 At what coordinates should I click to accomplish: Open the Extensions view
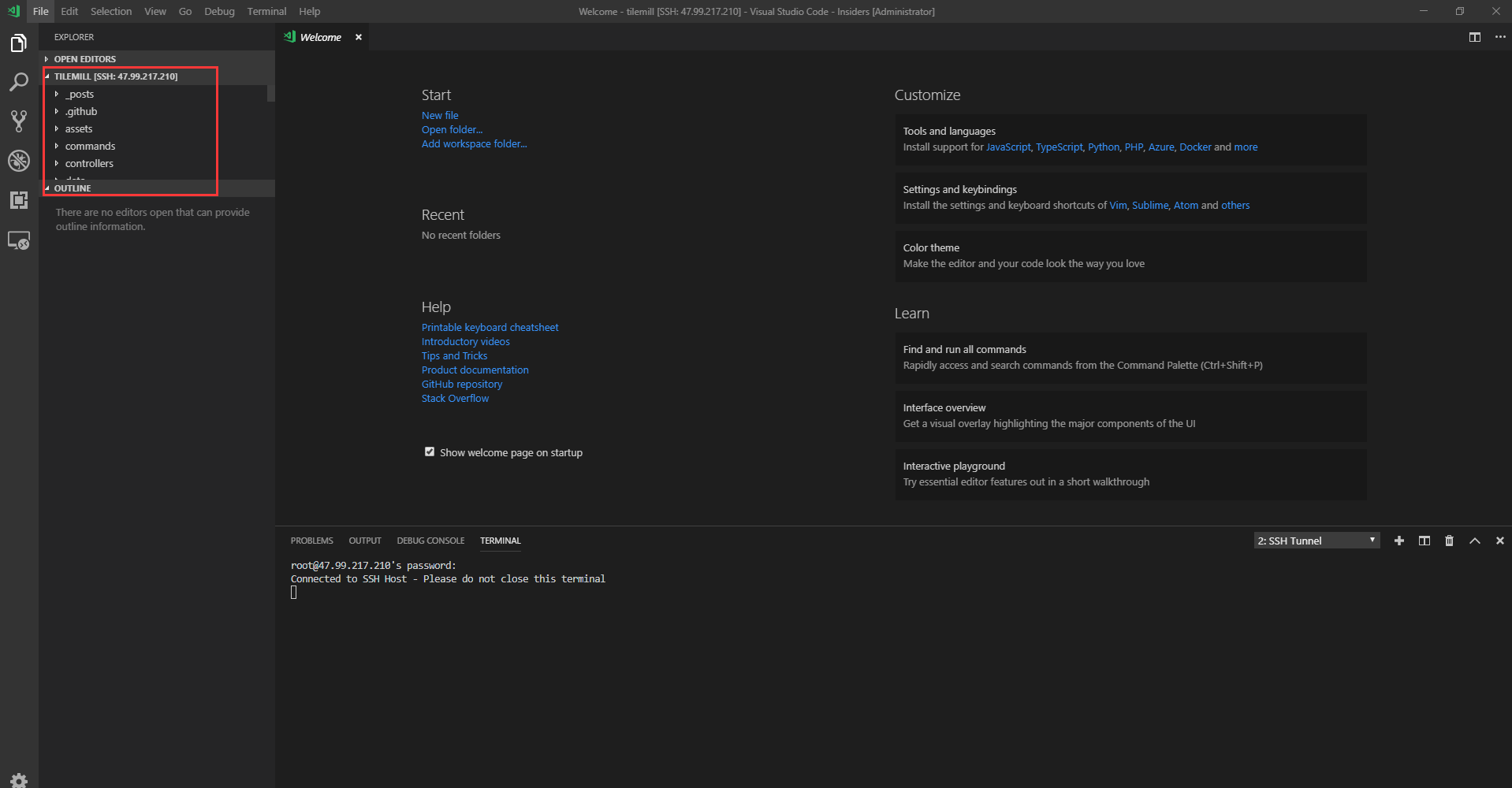(x=18, y=200)
